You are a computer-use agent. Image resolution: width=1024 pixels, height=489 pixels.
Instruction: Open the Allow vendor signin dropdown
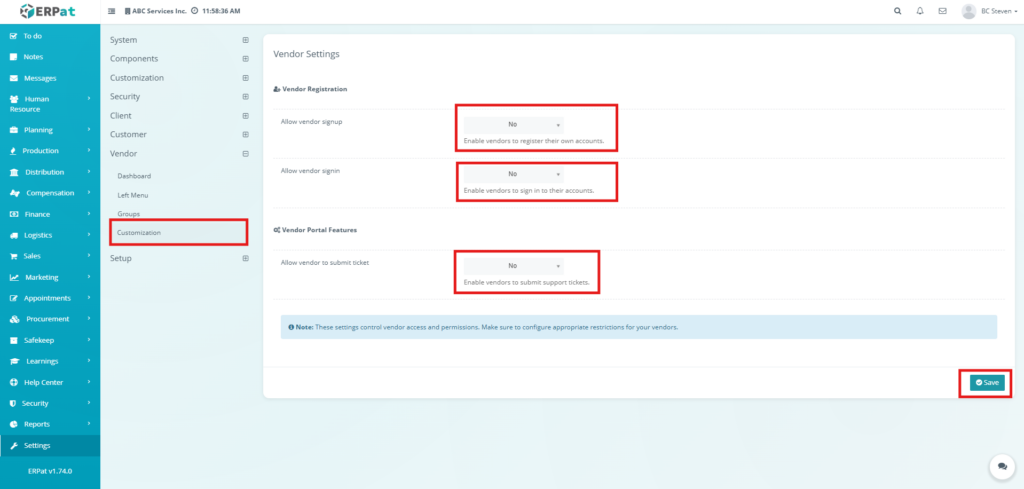click(513, 174)
